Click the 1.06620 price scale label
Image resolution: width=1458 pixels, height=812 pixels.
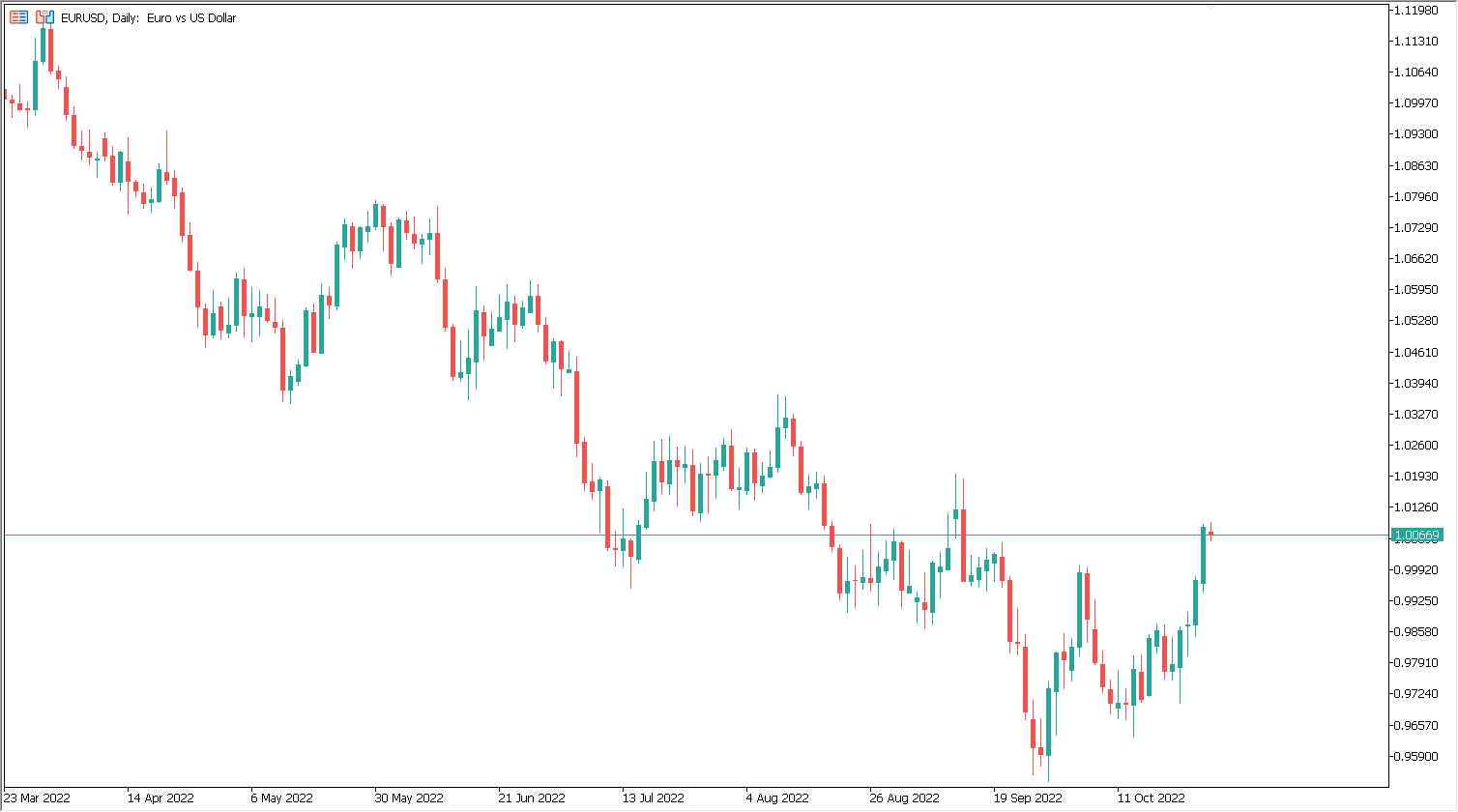1417,258
